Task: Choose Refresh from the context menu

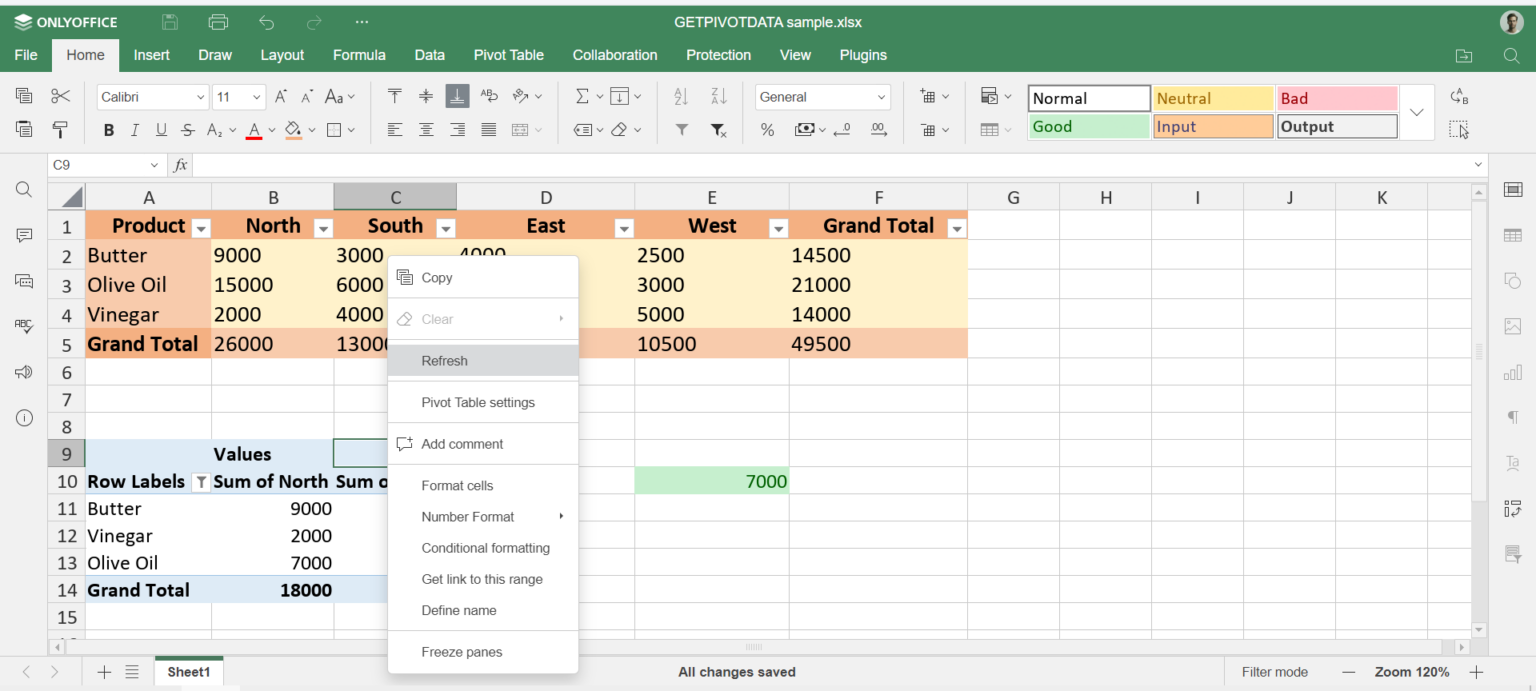Action: 444,360
